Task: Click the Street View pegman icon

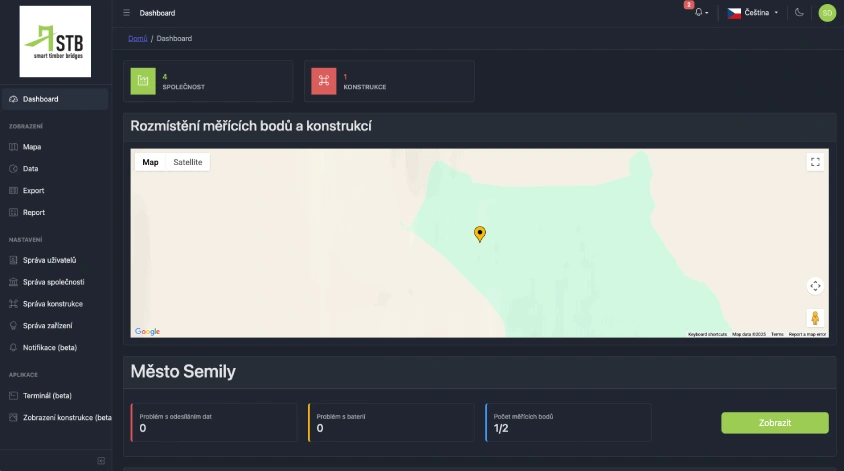Action: pyautogui.click(x=815, y=318)
